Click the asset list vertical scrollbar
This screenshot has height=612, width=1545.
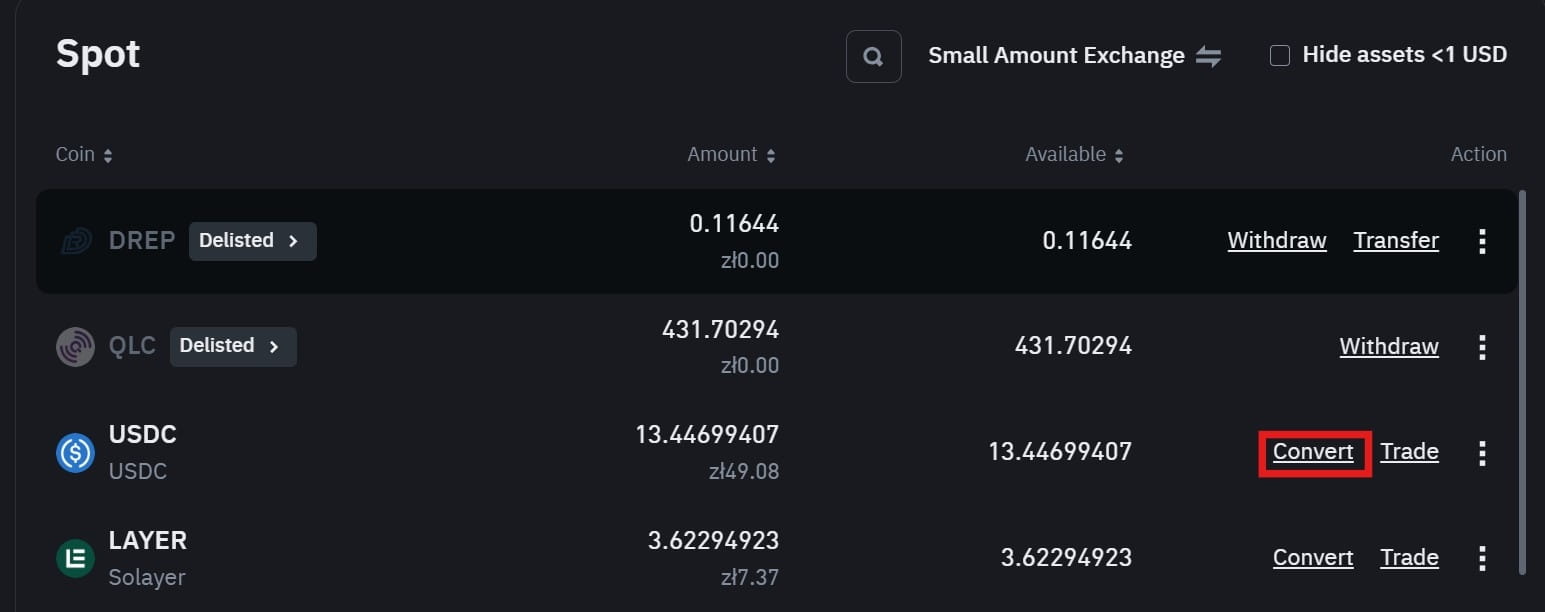tap(1523, 383)
